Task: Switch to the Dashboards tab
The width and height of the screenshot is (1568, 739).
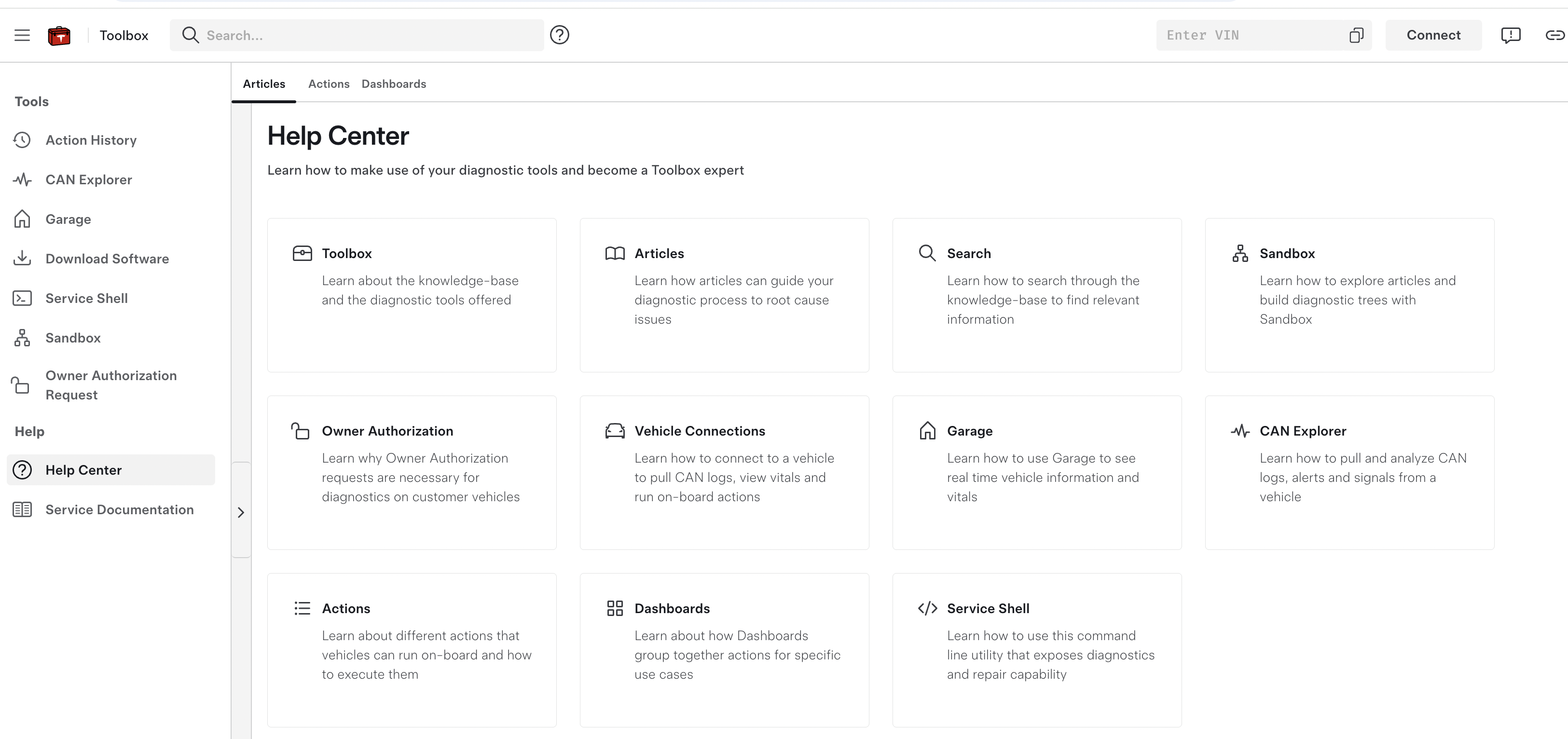Action: pos(394,84)
